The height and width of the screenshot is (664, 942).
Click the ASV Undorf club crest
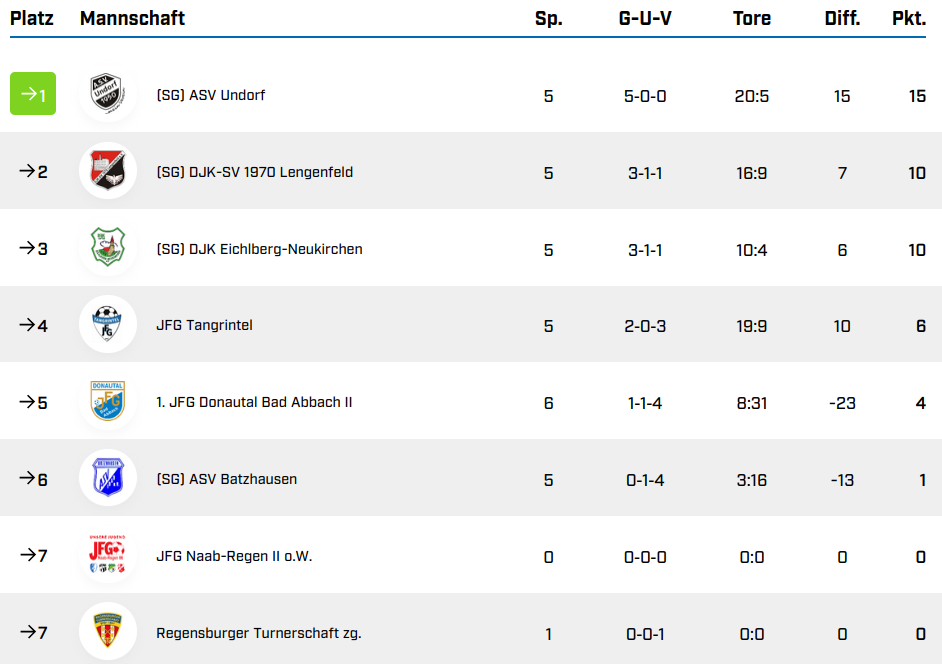click(x=107, y=95)
